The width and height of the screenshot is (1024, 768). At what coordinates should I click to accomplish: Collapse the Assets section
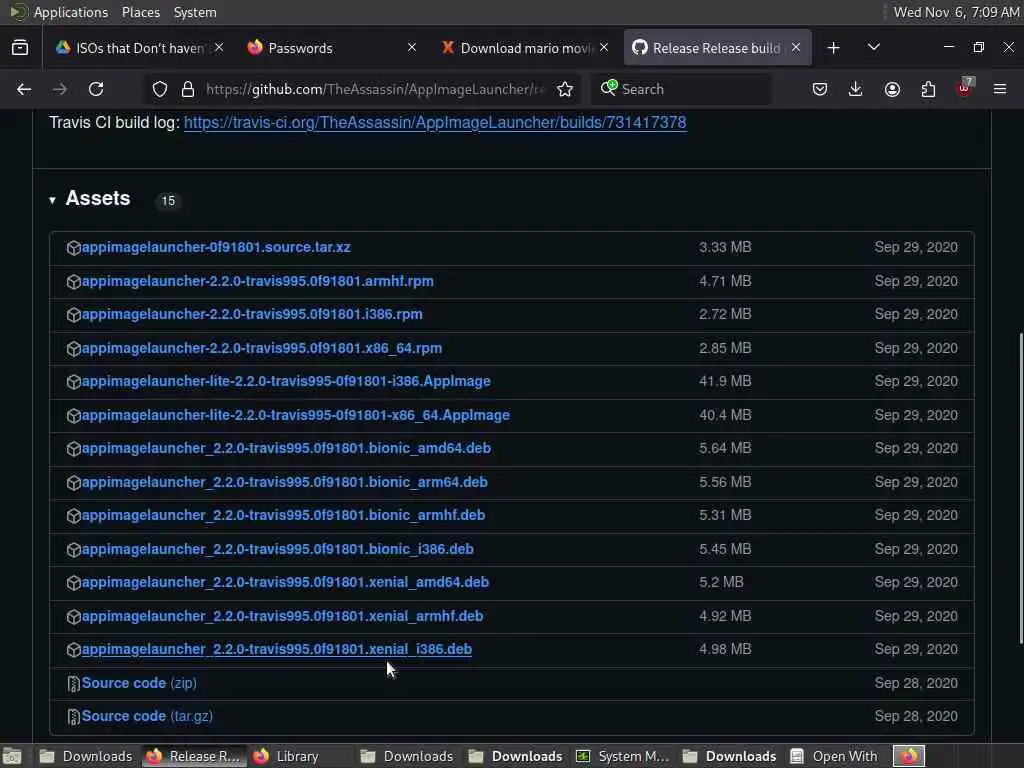click(x=52, y=200)
